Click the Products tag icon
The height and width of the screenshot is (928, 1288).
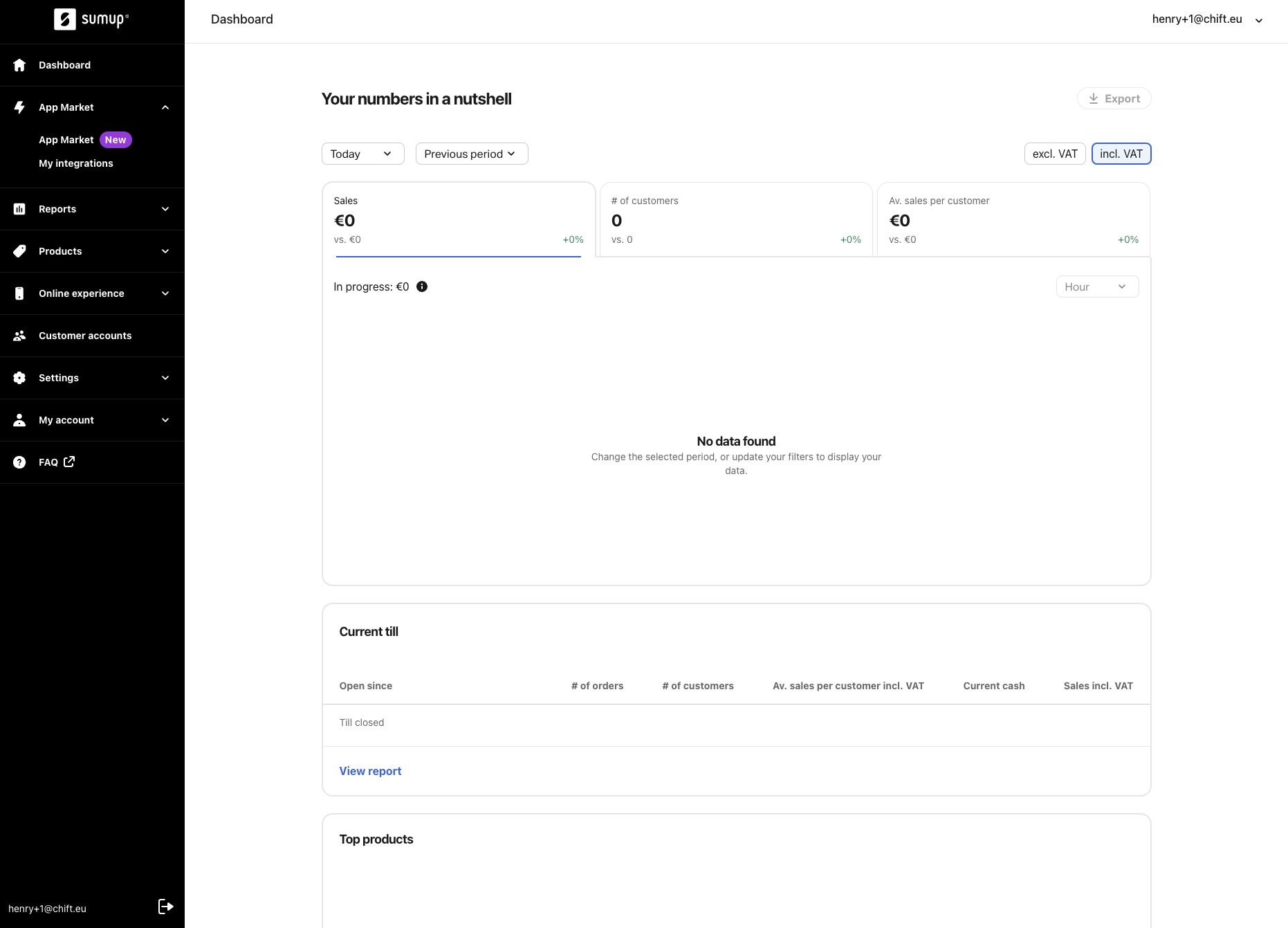pyautogui.click(x=19, y=251)
